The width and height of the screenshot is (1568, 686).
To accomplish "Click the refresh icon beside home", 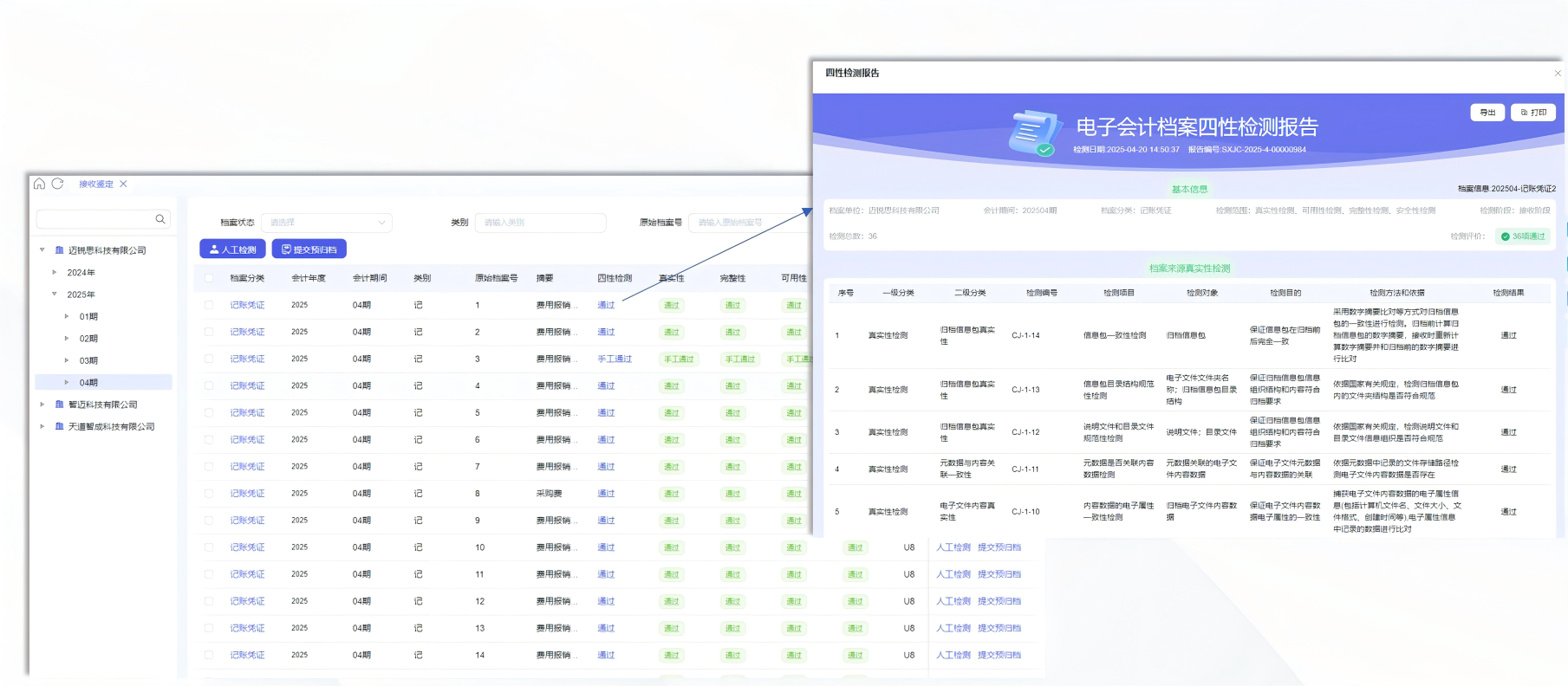I will pos(58,184).
